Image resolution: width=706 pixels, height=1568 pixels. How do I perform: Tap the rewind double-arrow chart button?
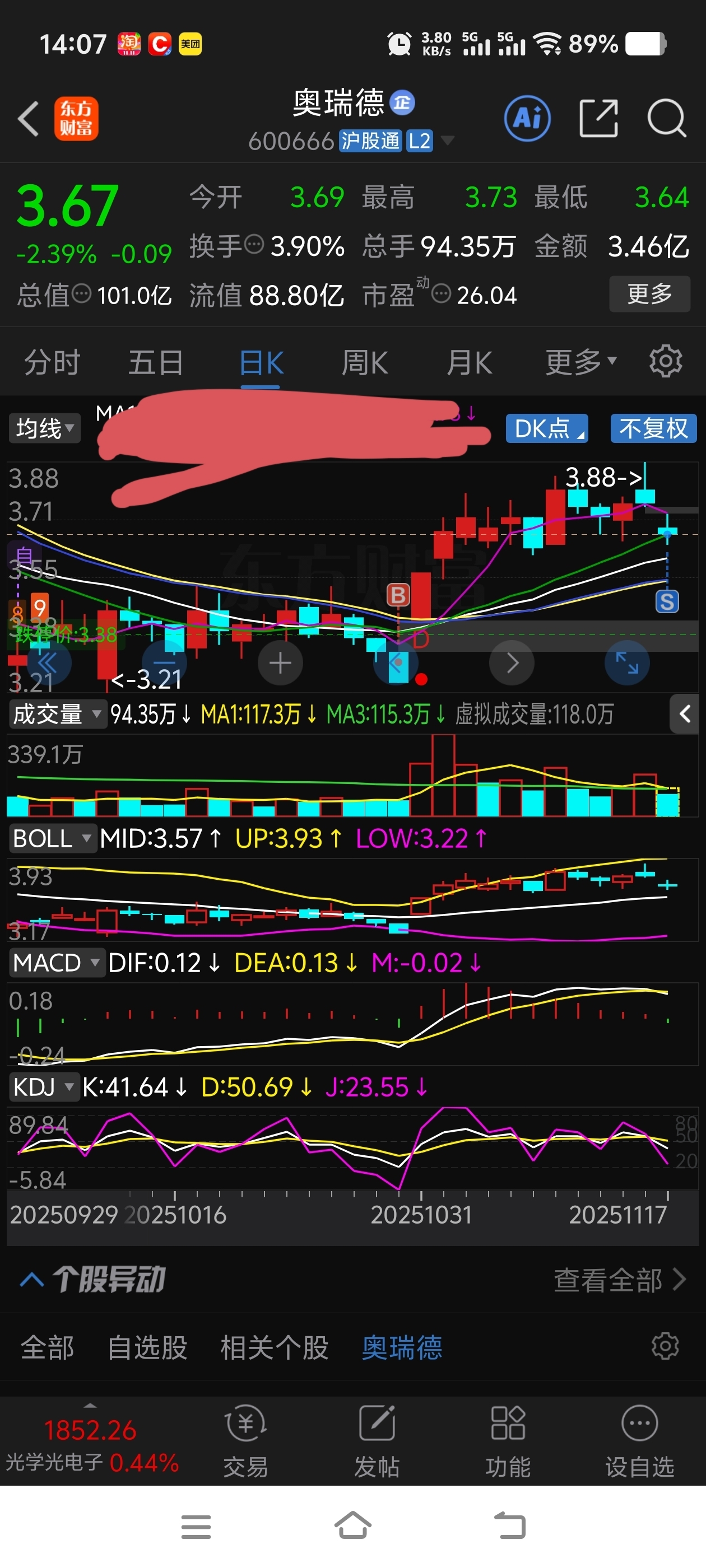tap(49, 663)
